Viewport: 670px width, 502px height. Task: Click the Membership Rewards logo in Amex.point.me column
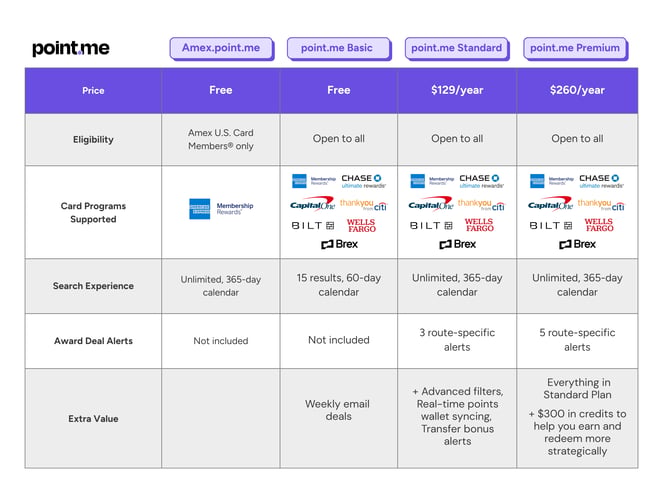(221, 209)
